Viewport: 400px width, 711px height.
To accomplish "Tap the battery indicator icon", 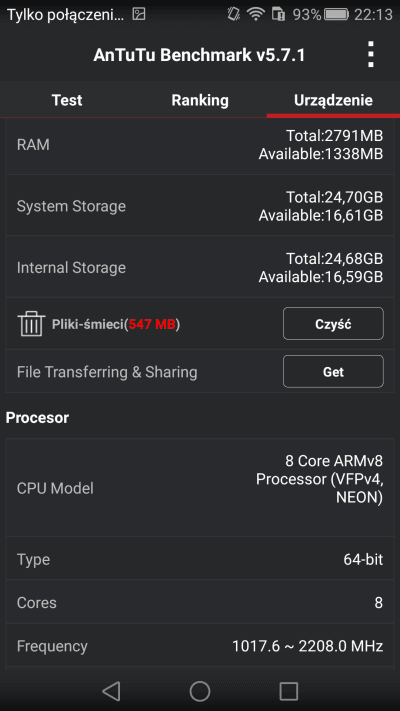I will [336, 15].
